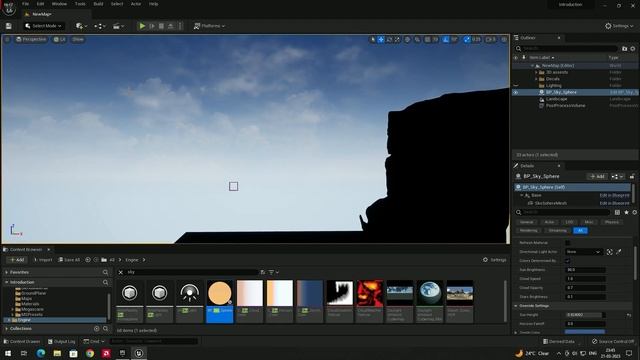This screenshot has height=360, width=640.
Task: Open the Edit menu
Action: pos(40,4)
